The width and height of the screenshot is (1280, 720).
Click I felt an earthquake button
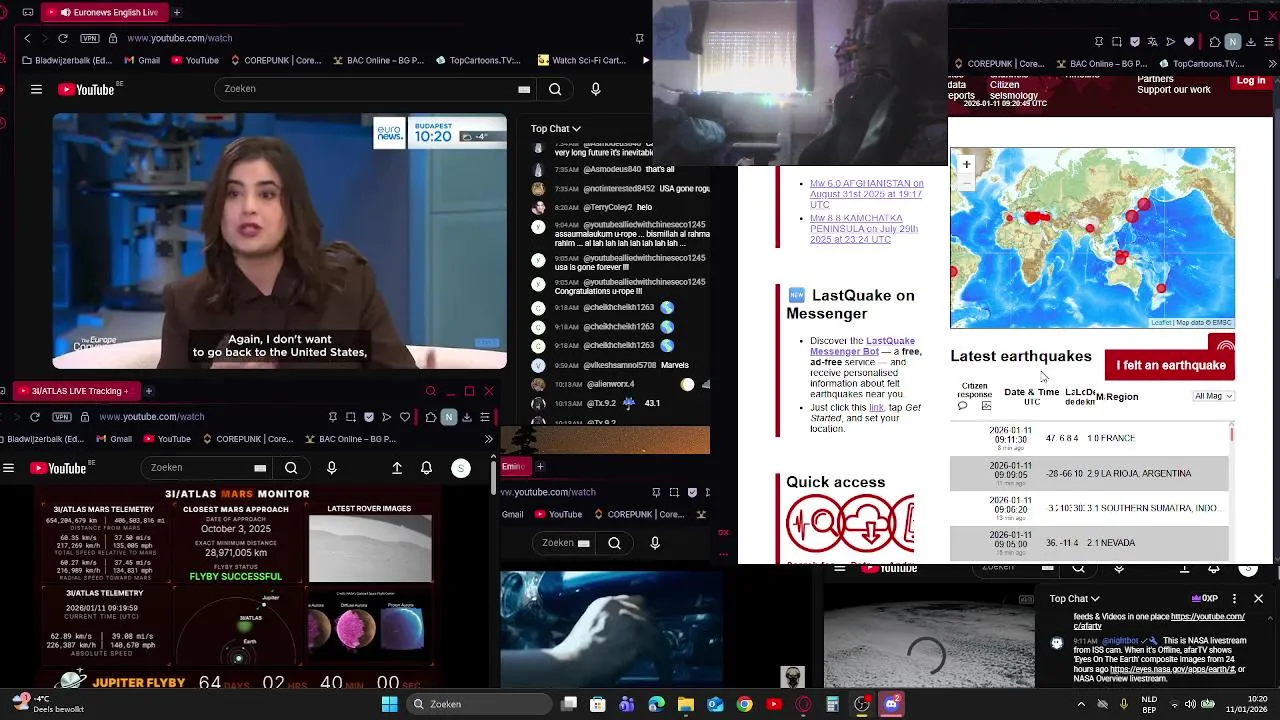1171,365
